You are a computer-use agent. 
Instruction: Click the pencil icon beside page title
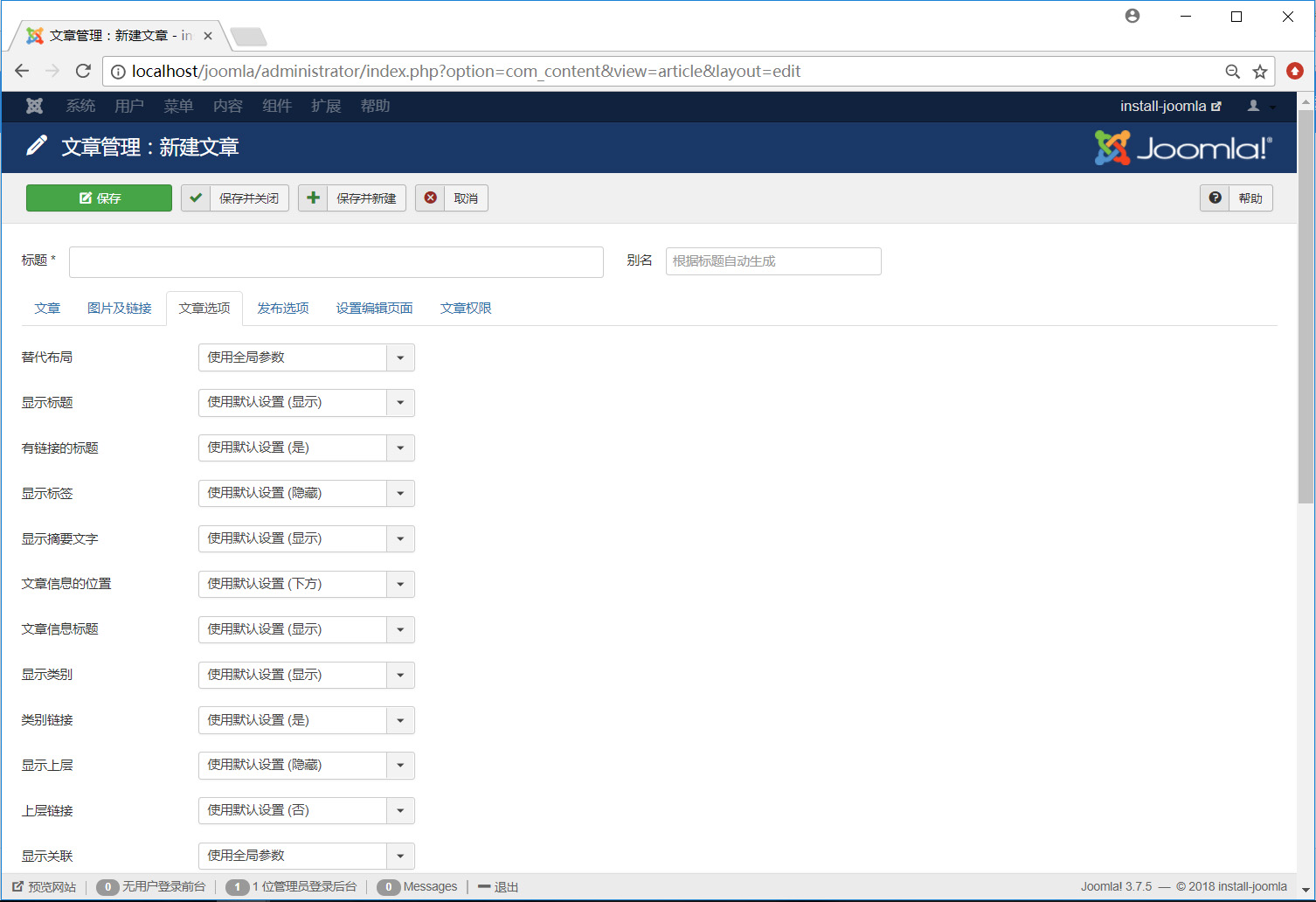(x=37, y=146)
